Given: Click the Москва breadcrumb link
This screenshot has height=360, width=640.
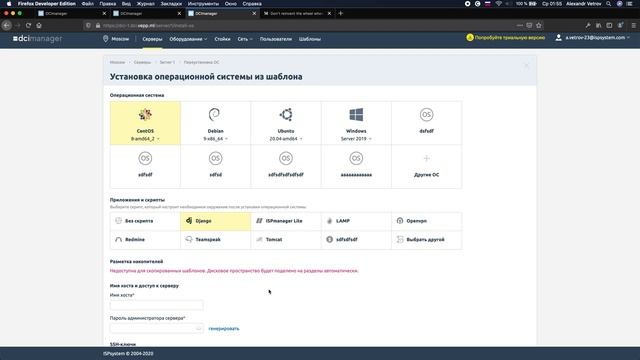Looking at the screenshot, I should pyautogui.click(x=117, y=62).
